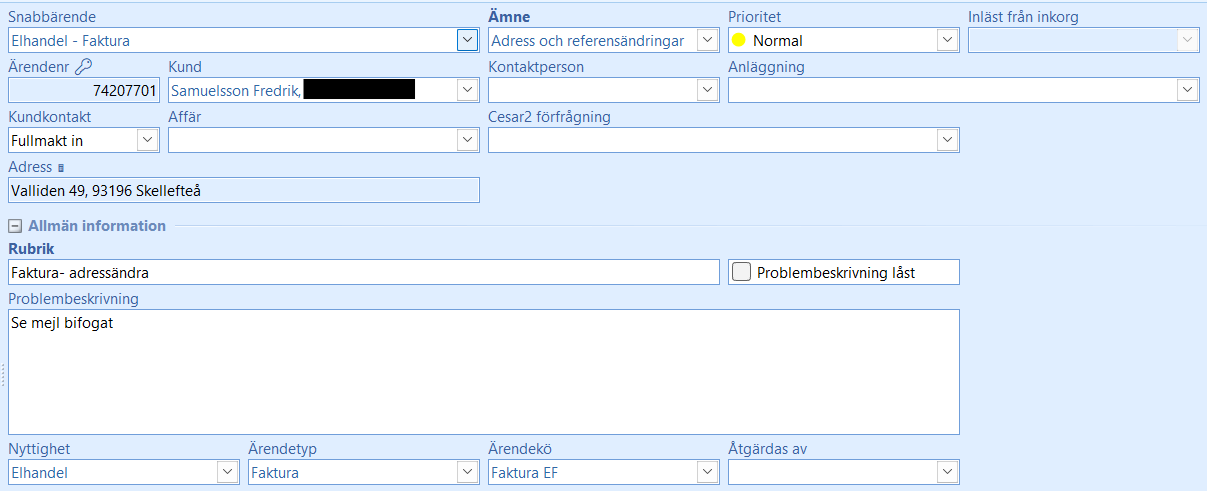Click the yellow Normal priority indicator

739,41
